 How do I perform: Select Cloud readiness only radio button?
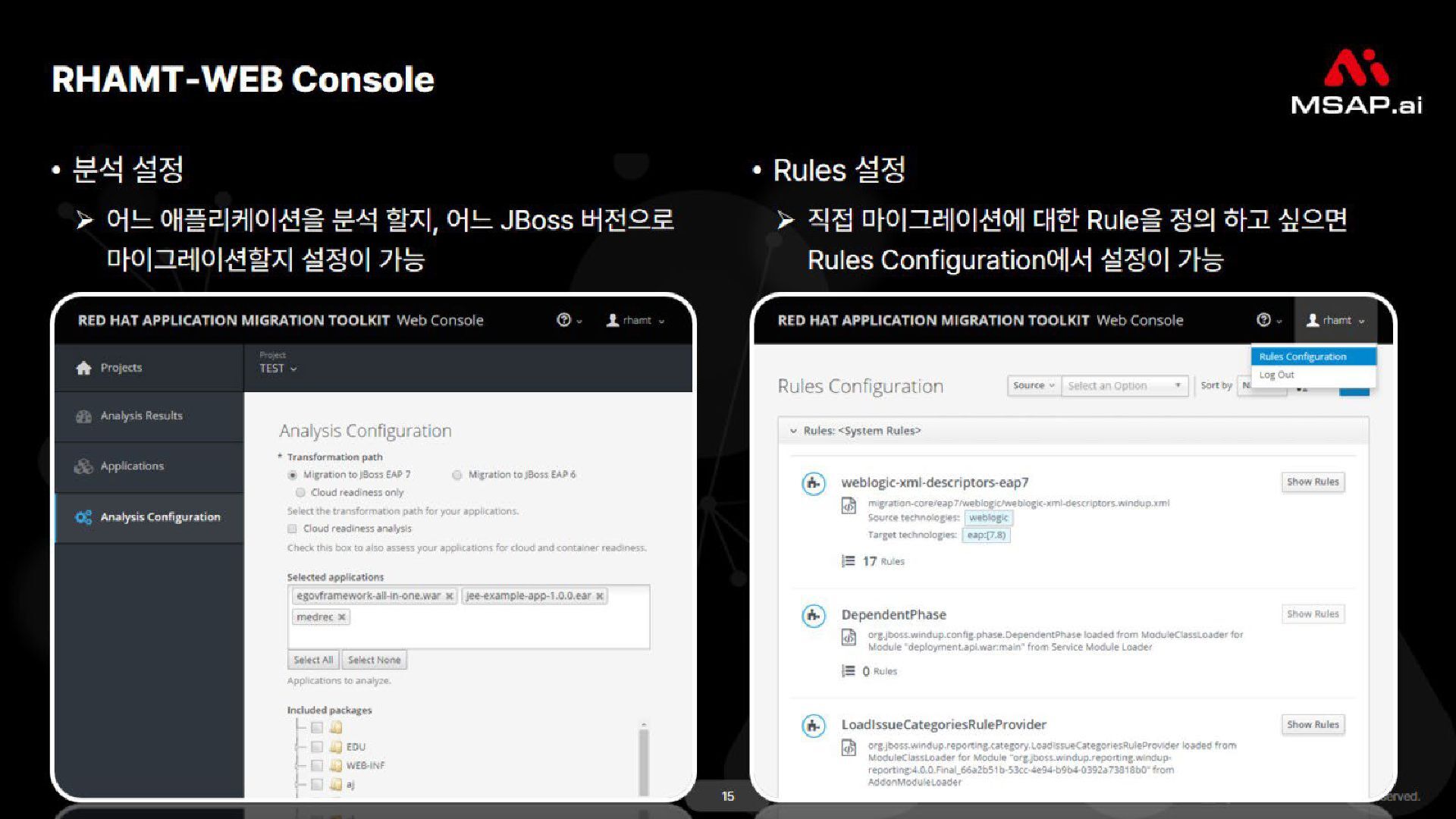(x=300, y=493)
